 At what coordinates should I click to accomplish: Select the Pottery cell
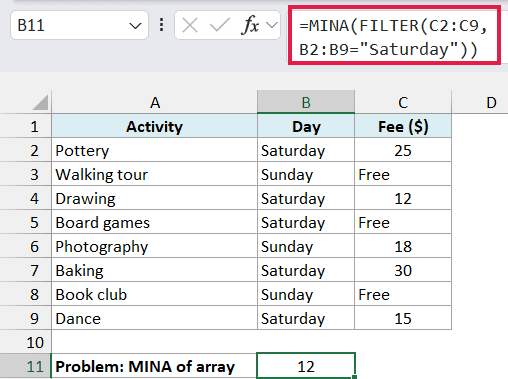tap(155, 150)
